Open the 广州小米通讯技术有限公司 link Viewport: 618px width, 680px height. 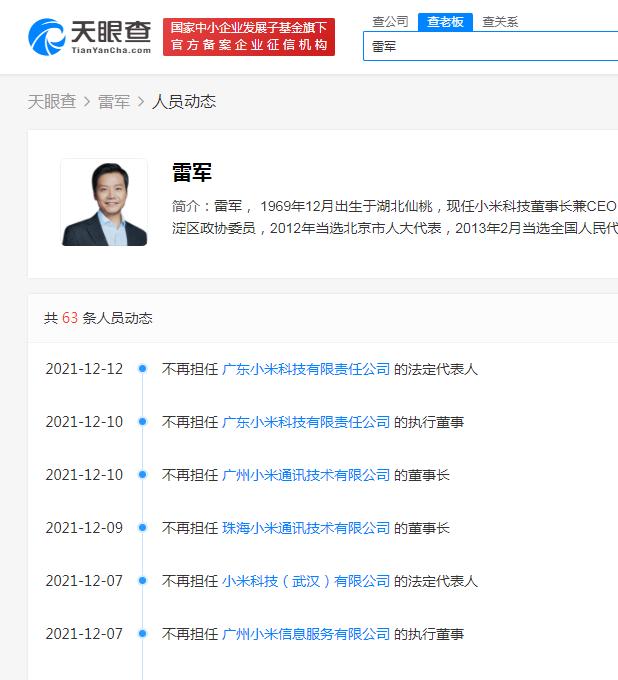click(x=306, y=475)
